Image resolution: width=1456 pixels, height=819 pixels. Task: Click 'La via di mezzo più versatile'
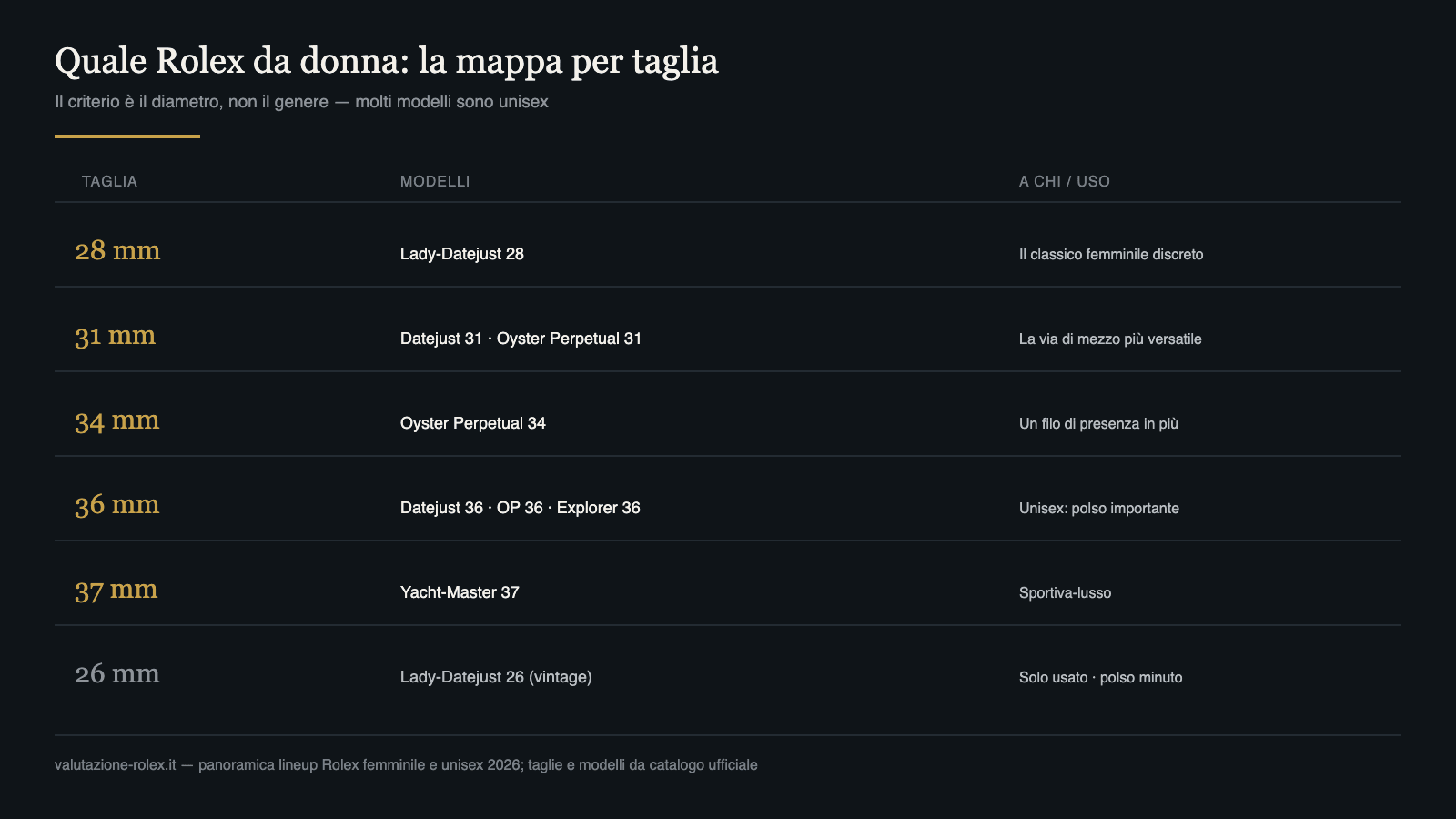click(1110, 339)
